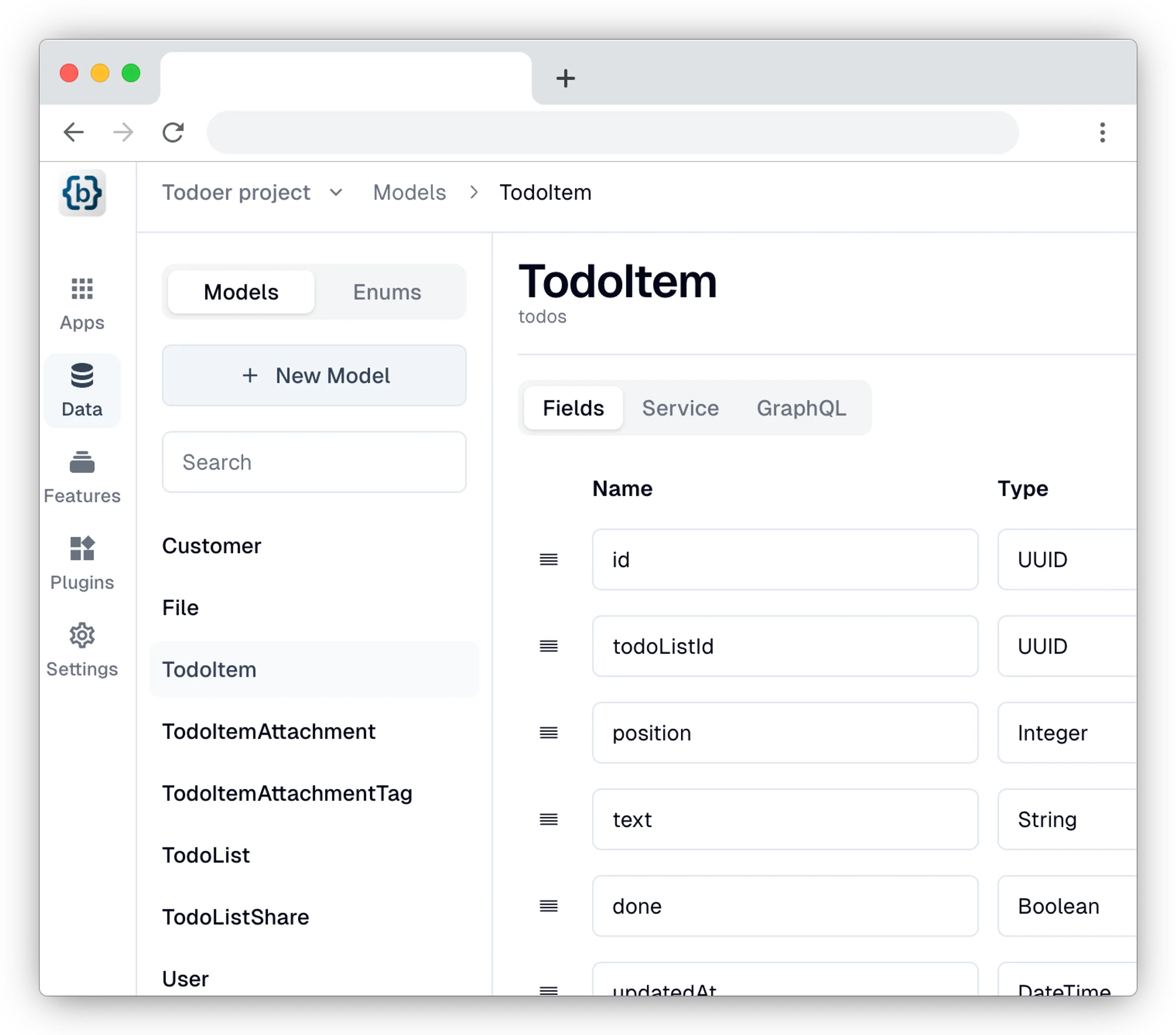Click the Baseplate logo icon
1176x1035 pixels.
[x=82, y=193]
